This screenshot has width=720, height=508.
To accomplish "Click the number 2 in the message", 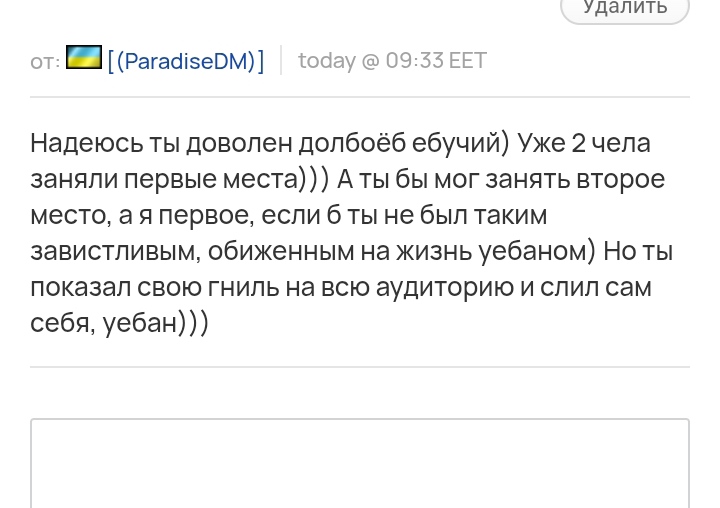I will click(x=578, y=143).
